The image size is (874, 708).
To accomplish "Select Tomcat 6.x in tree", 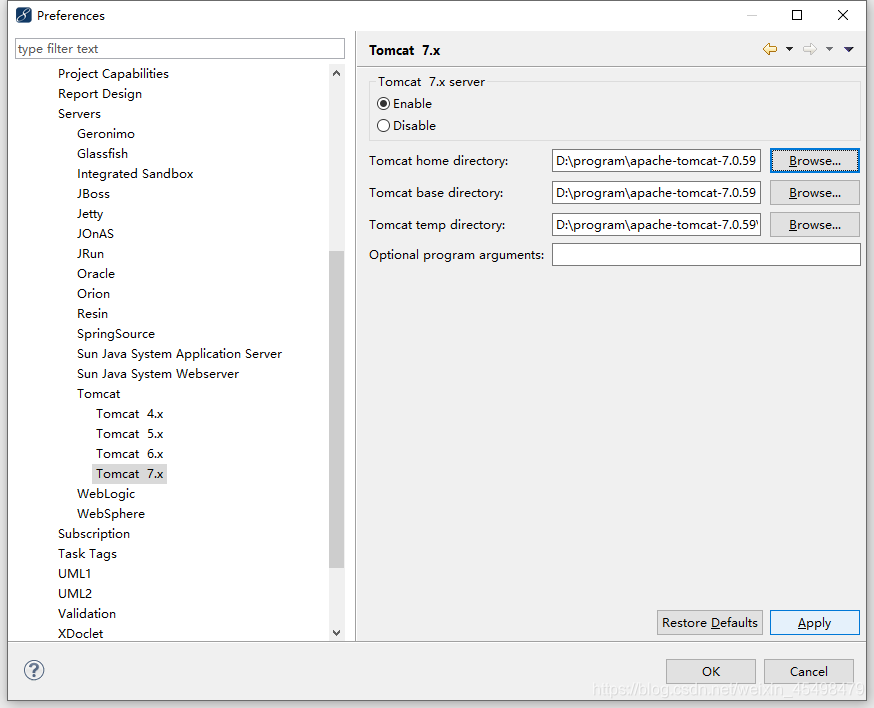I will tap(129, 454).
